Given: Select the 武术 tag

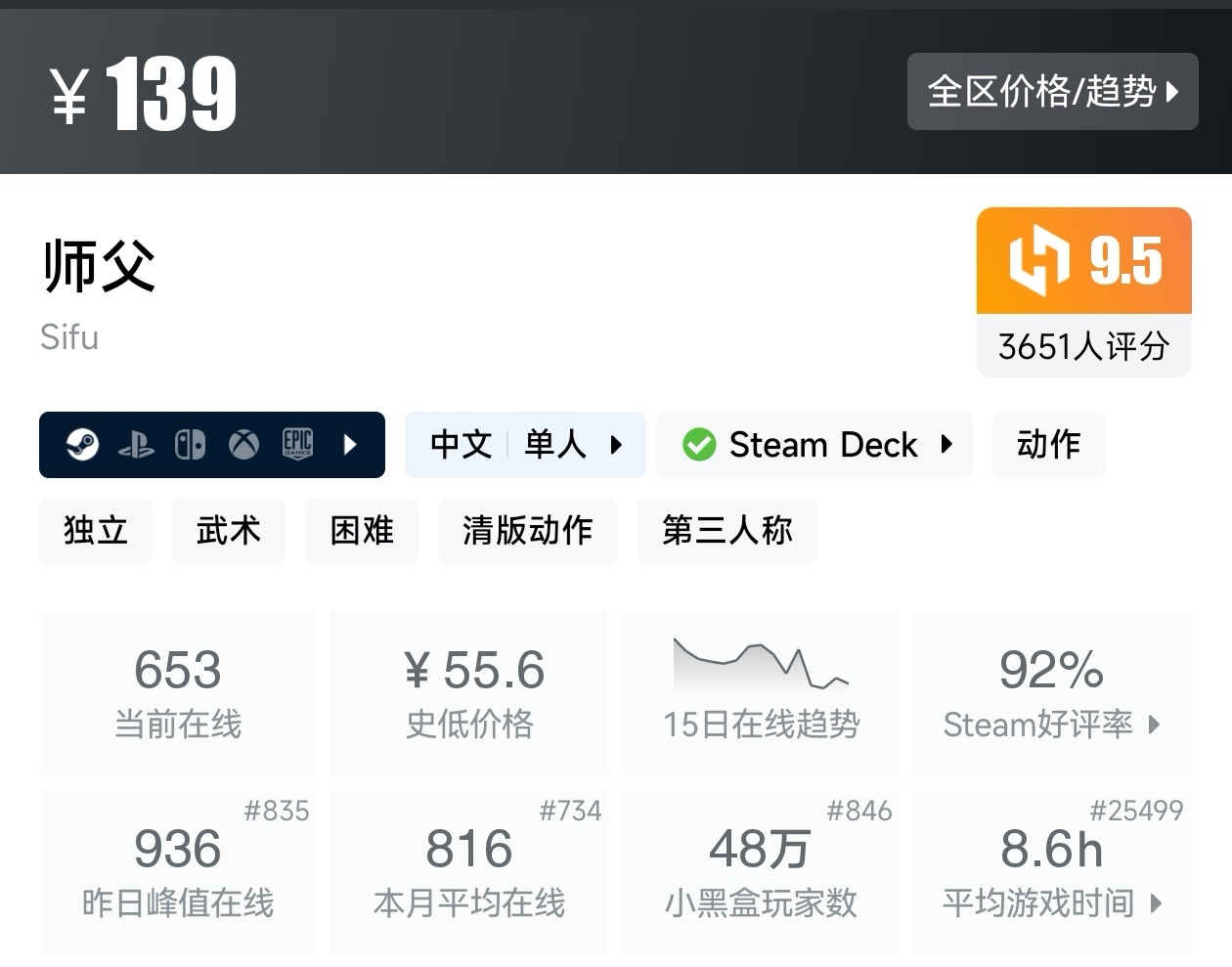Looking at the screenshot, I should point(229,531).
